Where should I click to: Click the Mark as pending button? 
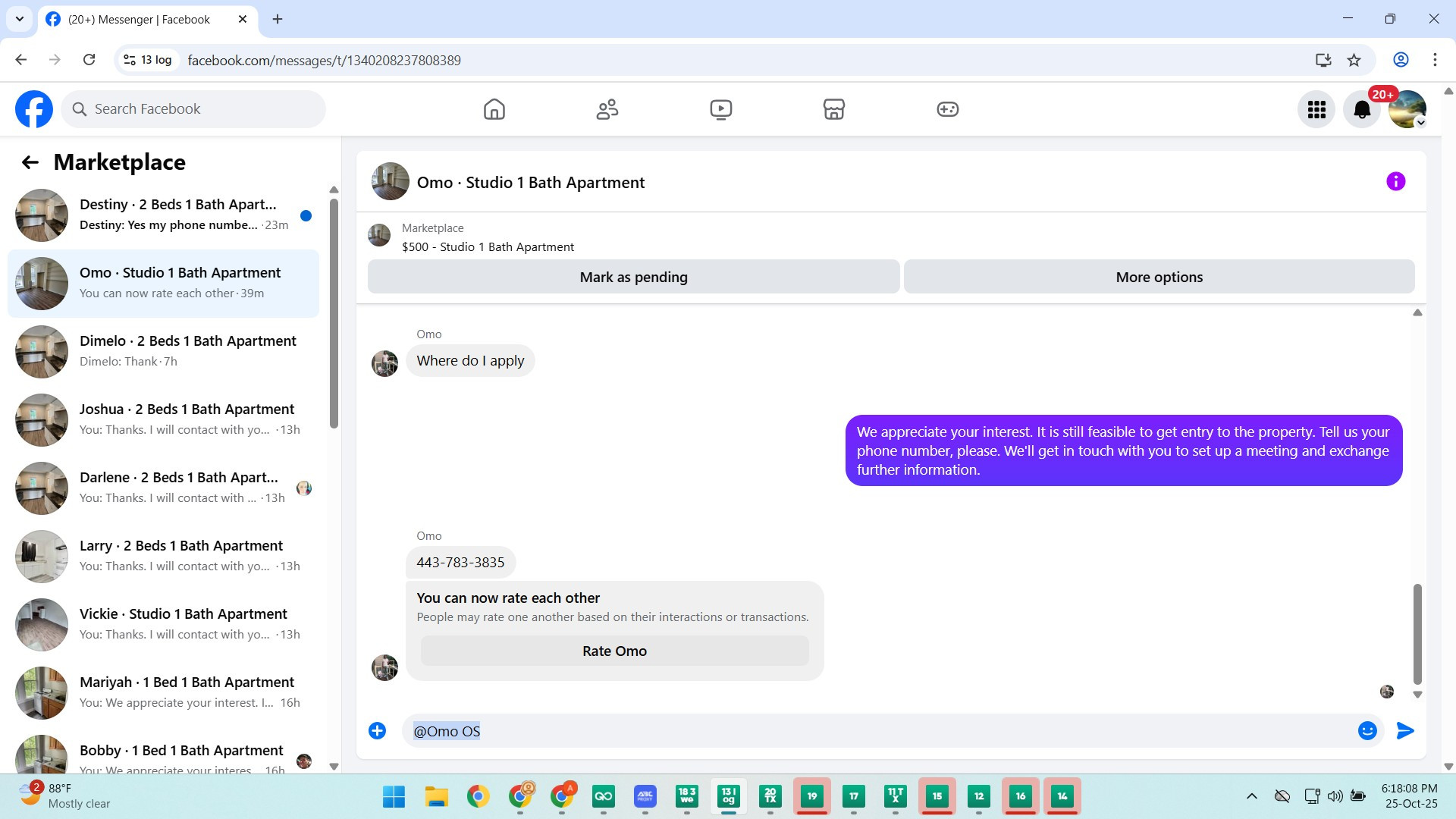(633, 277)
